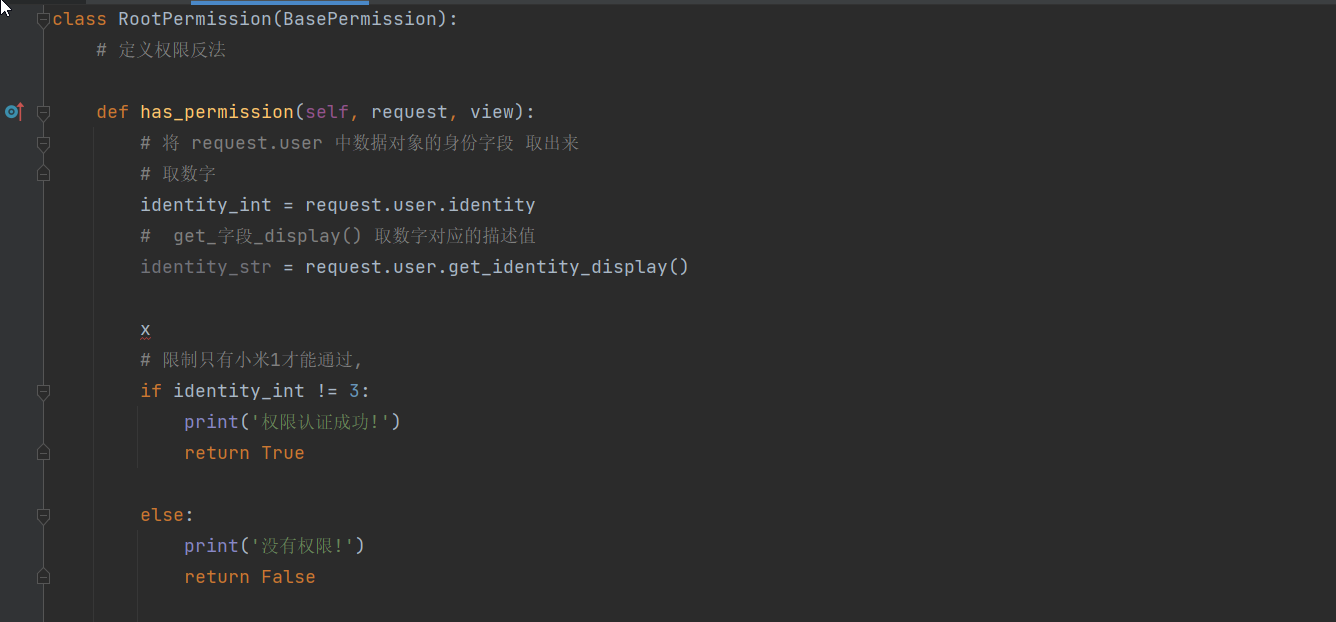Place cursor on return True statement

244,453
